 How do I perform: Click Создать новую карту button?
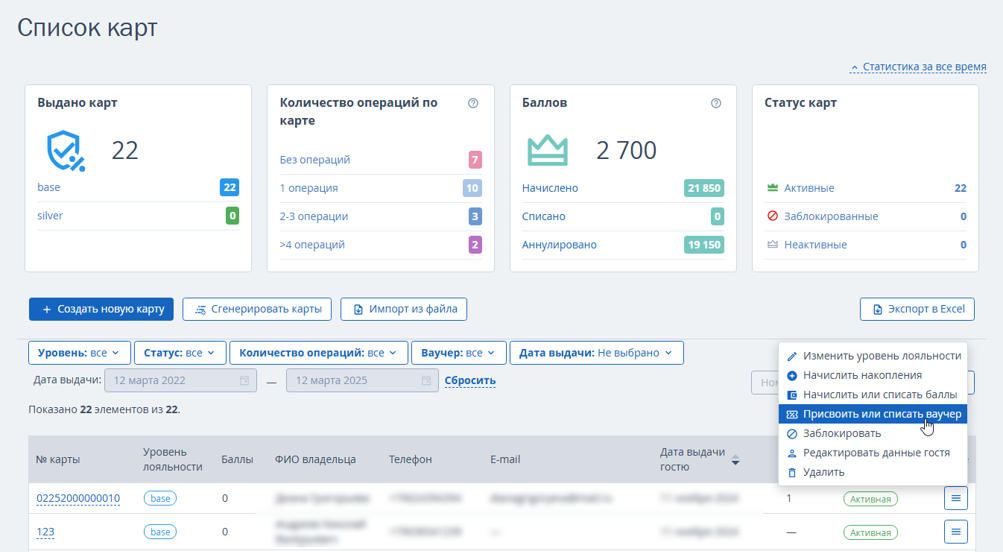pyautogui.click(x=101, y=309)
